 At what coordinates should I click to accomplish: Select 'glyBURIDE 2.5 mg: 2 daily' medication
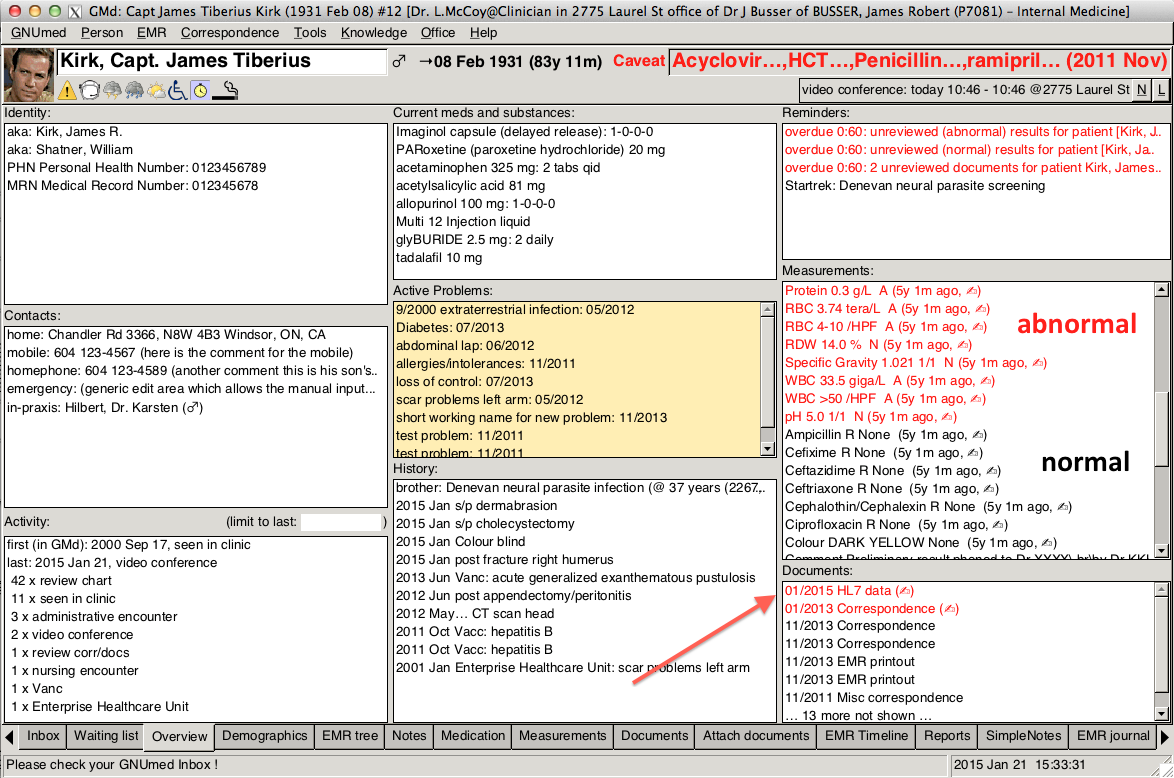(475, 240)
